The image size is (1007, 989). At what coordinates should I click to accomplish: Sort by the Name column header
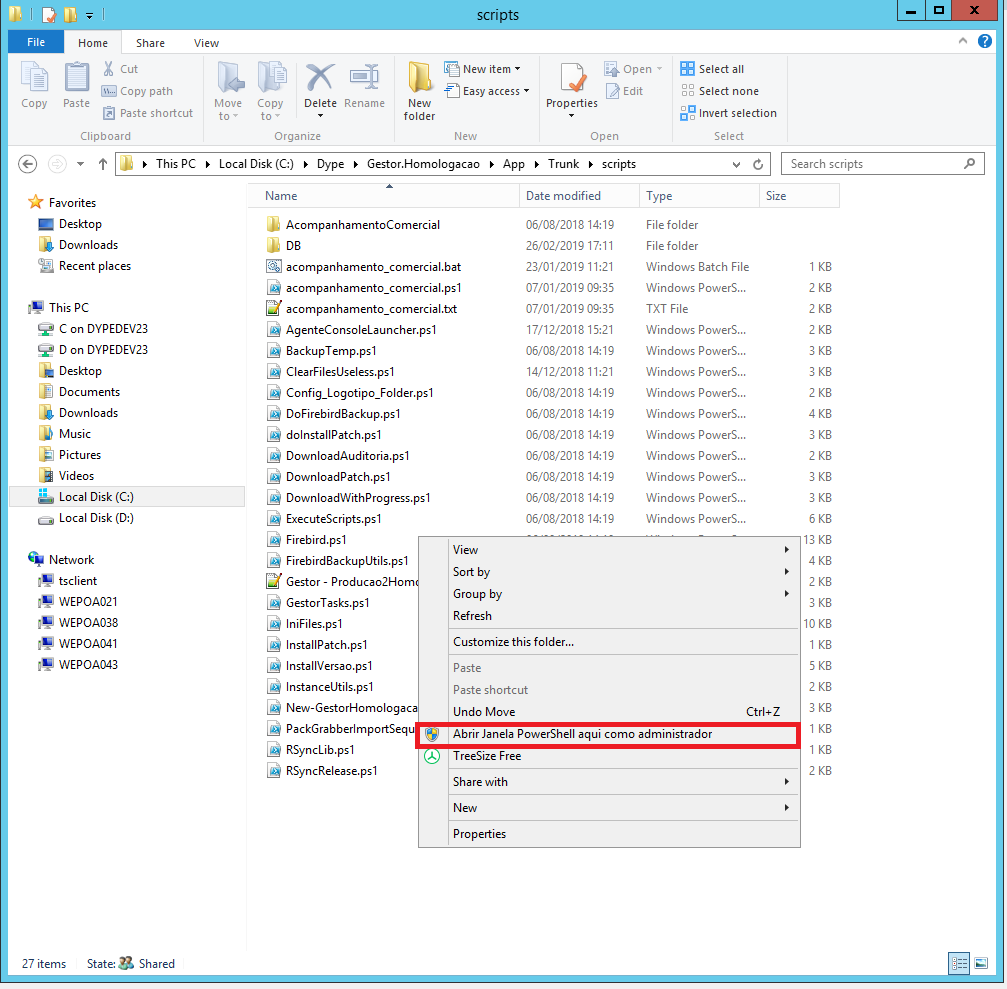(x=383, y=197)
